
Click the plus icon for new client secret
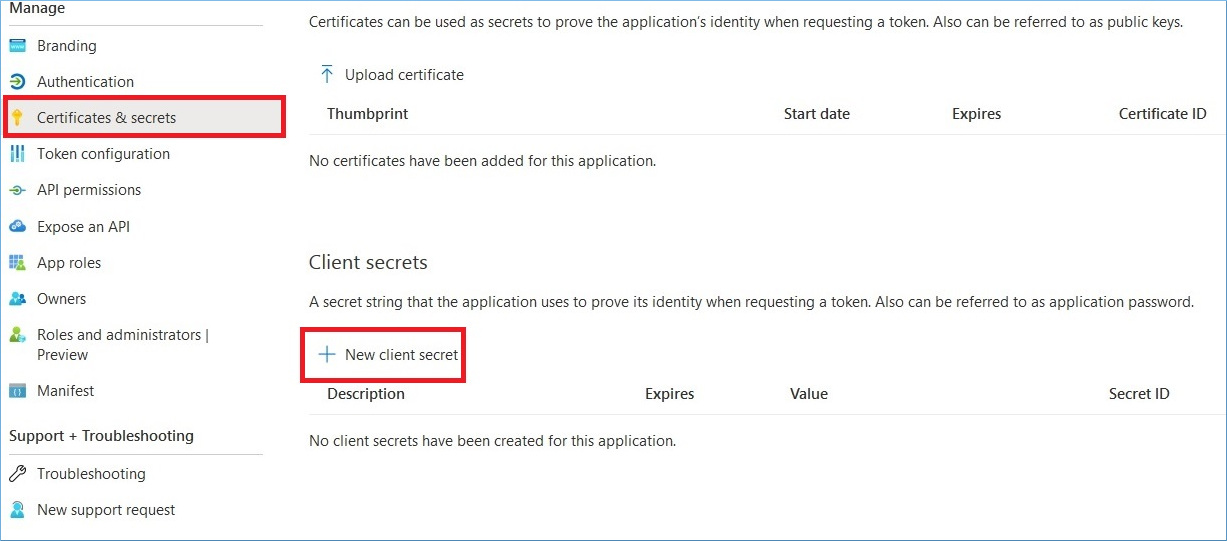pos(326,355)
